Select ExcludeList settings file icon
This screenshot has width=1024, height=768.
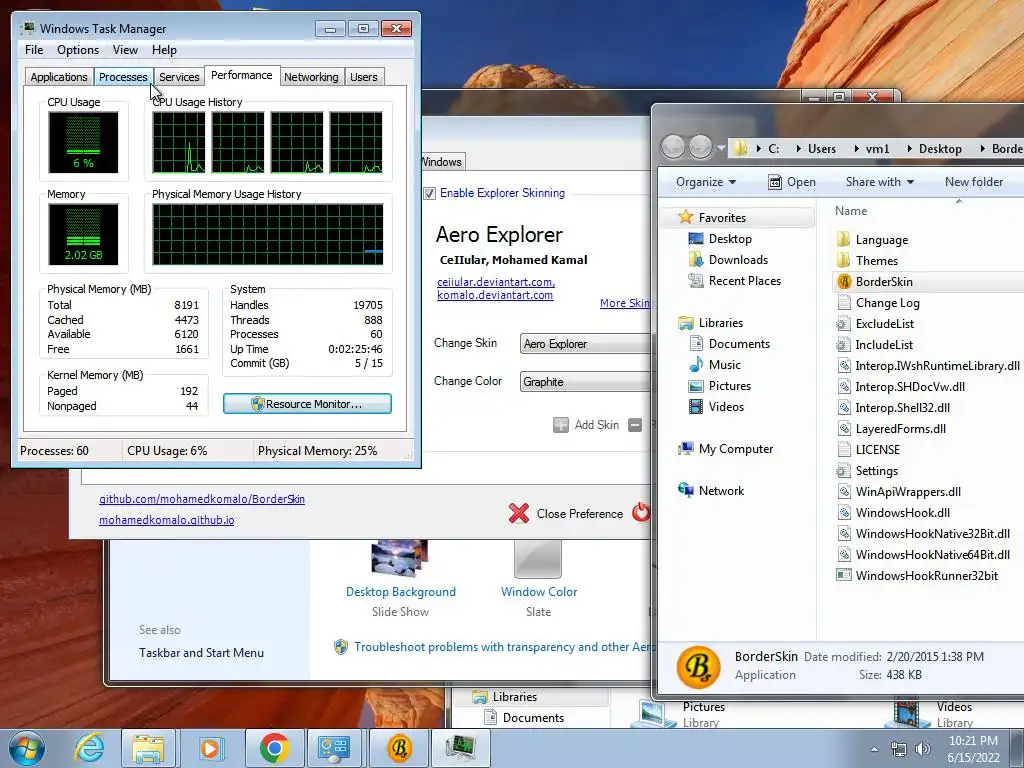point(844,323)
